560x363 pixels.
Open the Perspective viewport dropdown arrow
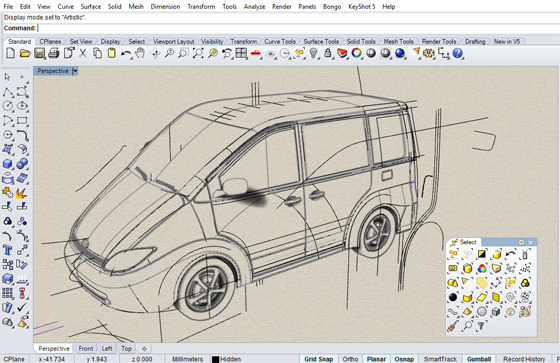(x=75, y=71)
